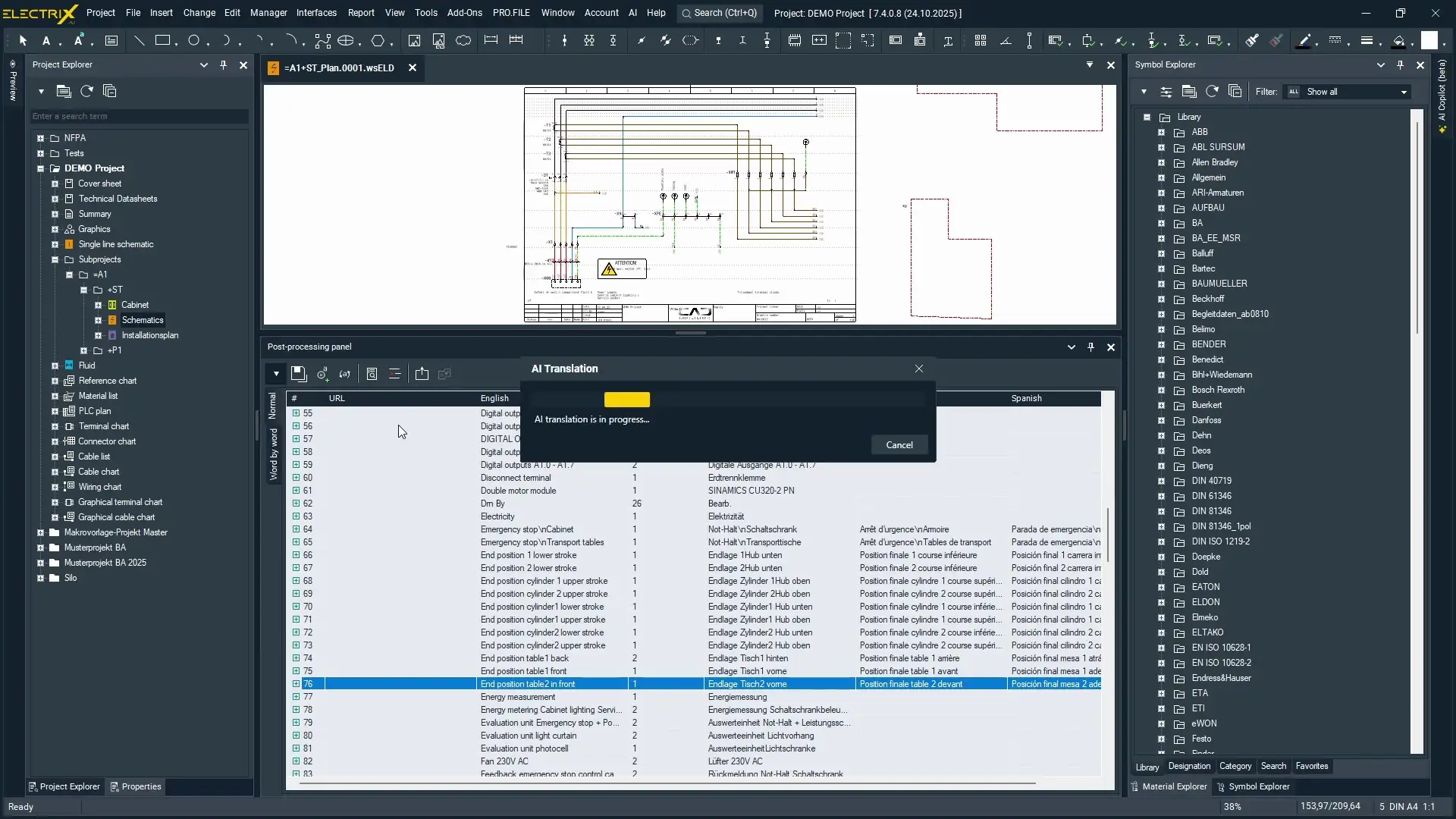1456x819 pixels.
Task: Click refresh icon in Symbol Explorer toolbar
Action: (1212, 92)
